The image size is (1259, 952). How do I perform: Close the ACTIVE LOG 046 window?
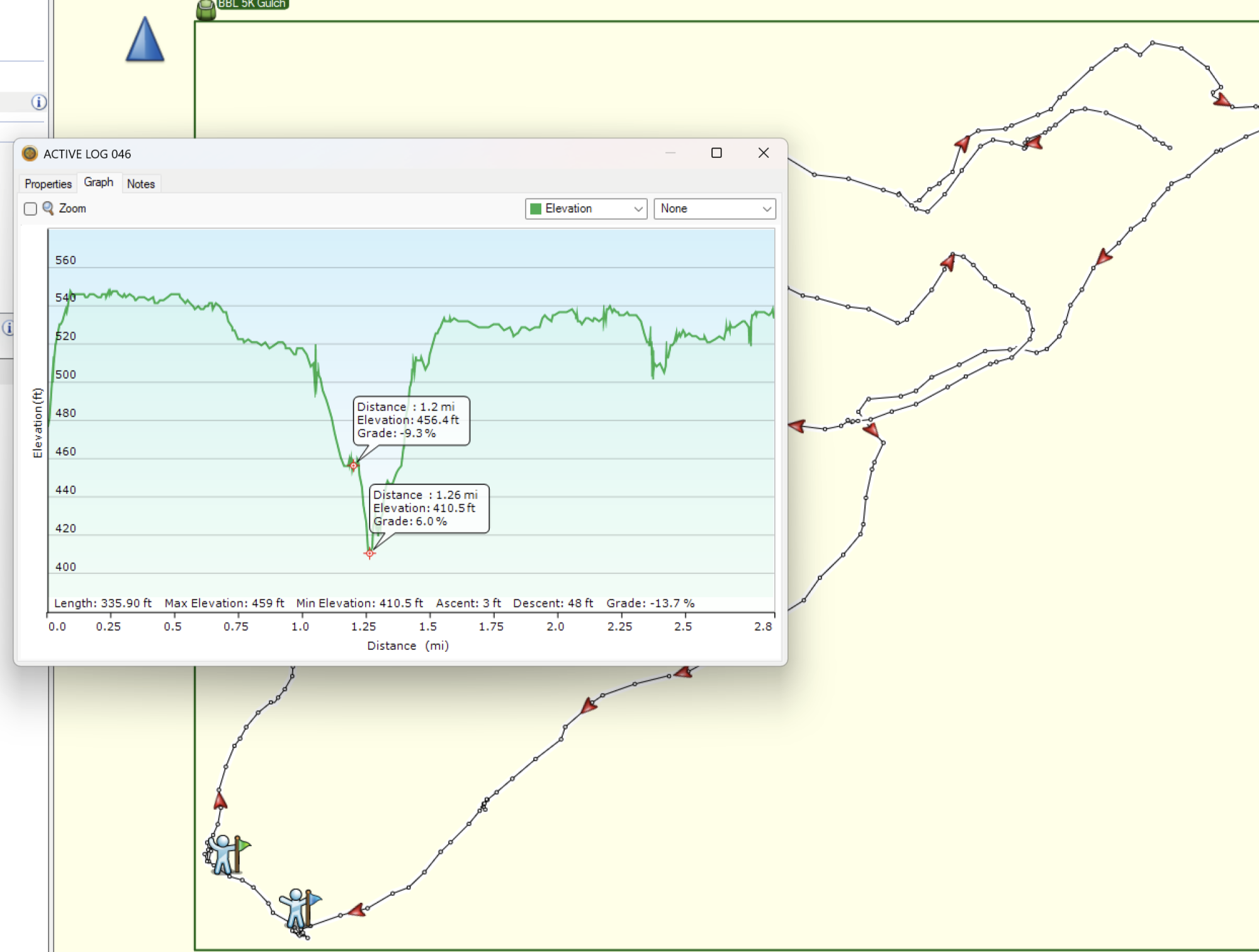[764, 153]
